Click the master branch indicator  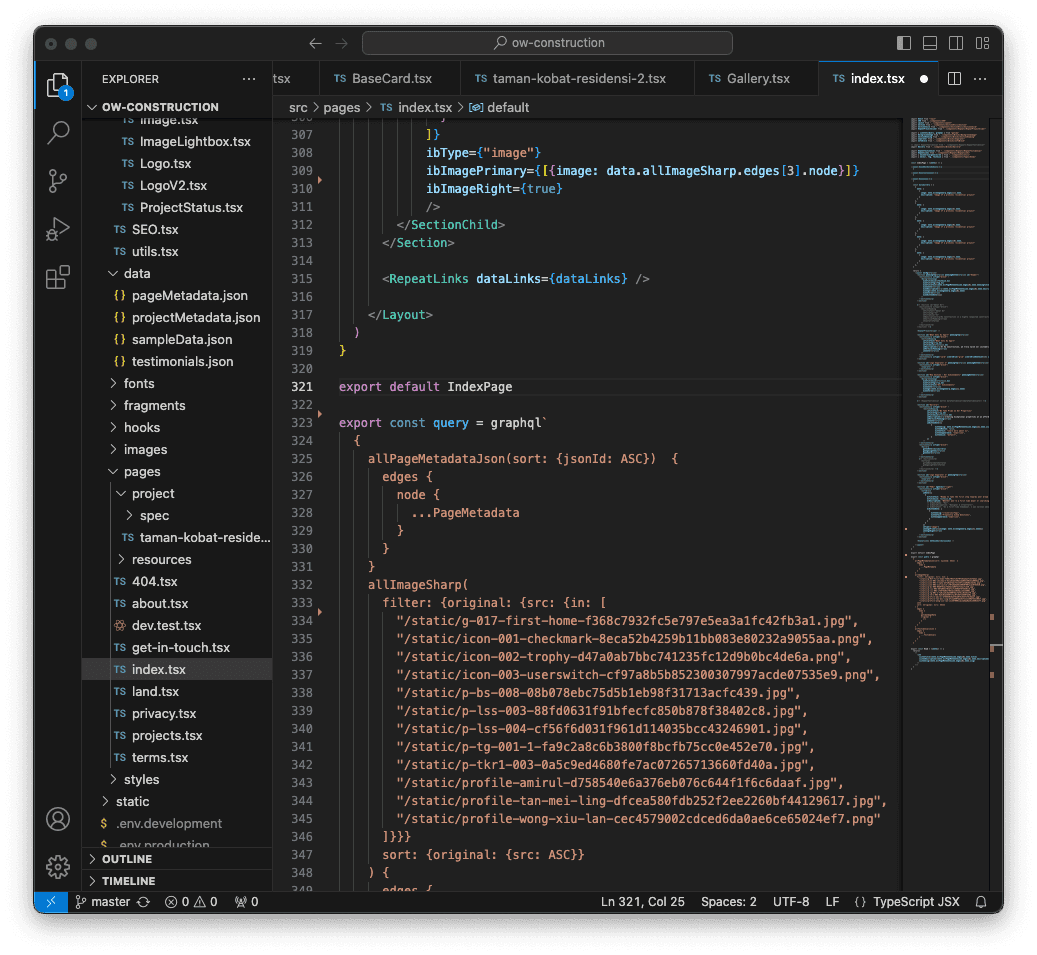point(103,901)
